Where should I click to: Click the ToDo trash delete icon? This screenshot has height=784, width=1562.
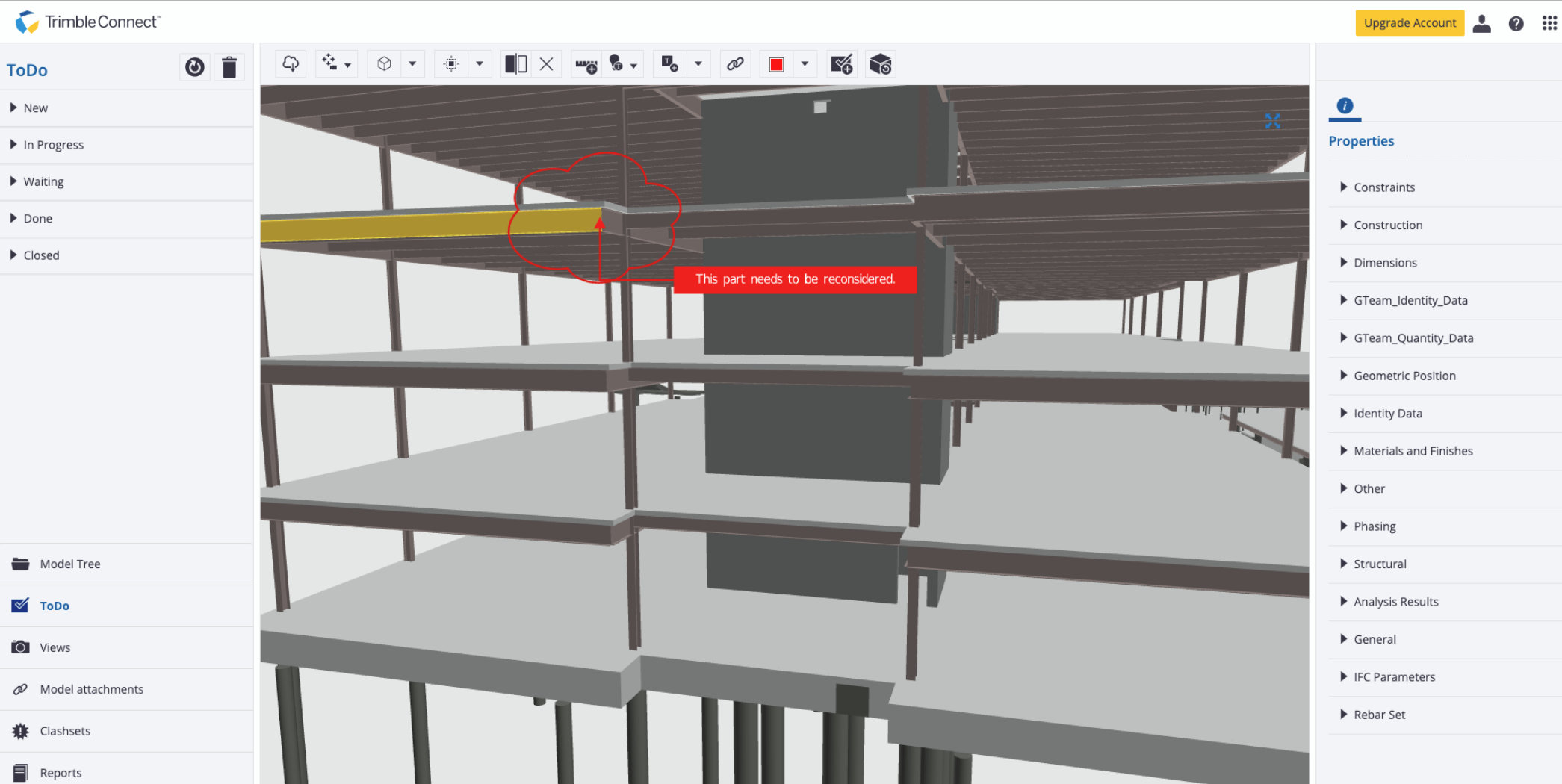coord(229,67)
